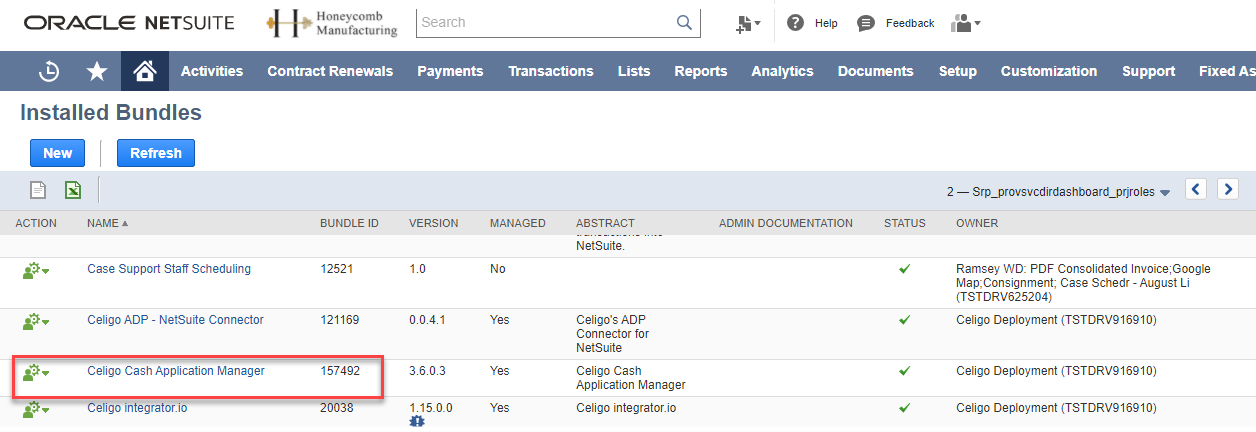The height and width of the screenshot is (432, 1256).
Task: Open the Celigo integrator.io bundle link
Action: pos(137,408)
